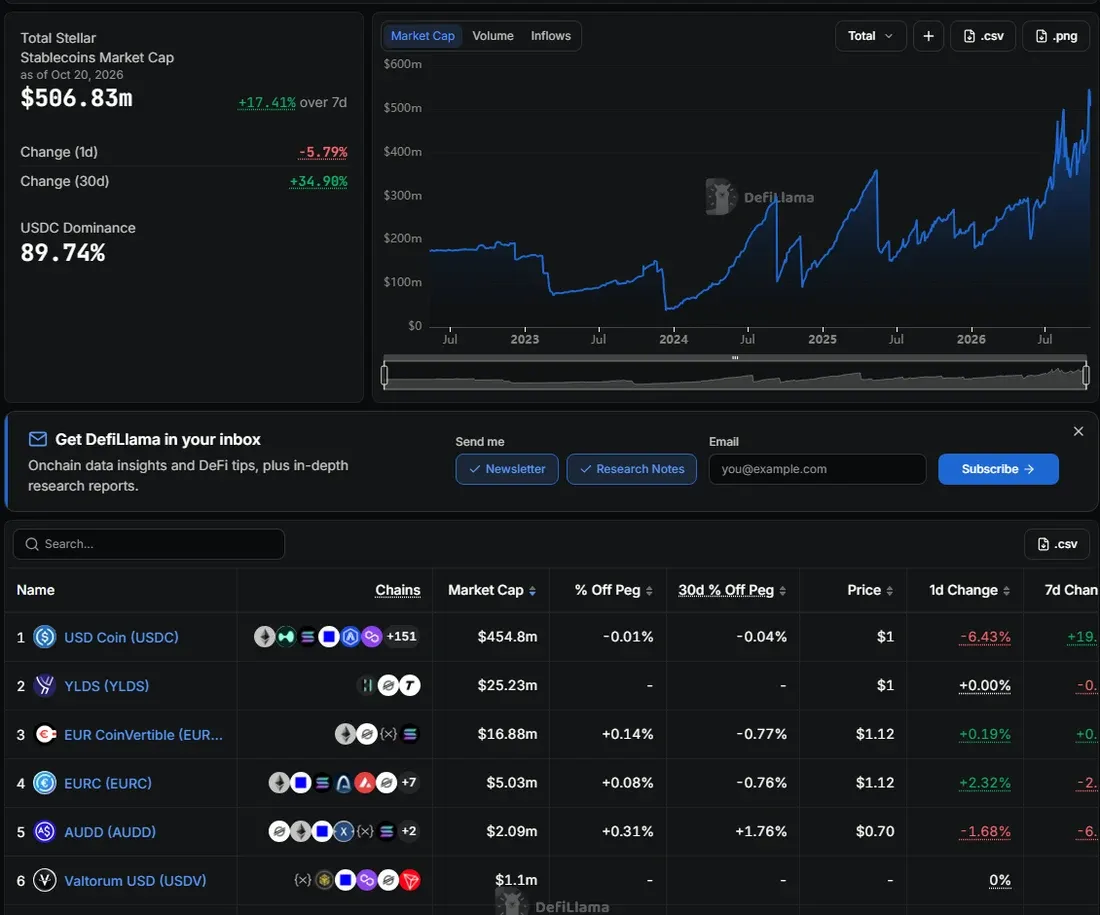1100x915 pixels.
Task: Open EURC (EURC) link
Action: (108, 783)
